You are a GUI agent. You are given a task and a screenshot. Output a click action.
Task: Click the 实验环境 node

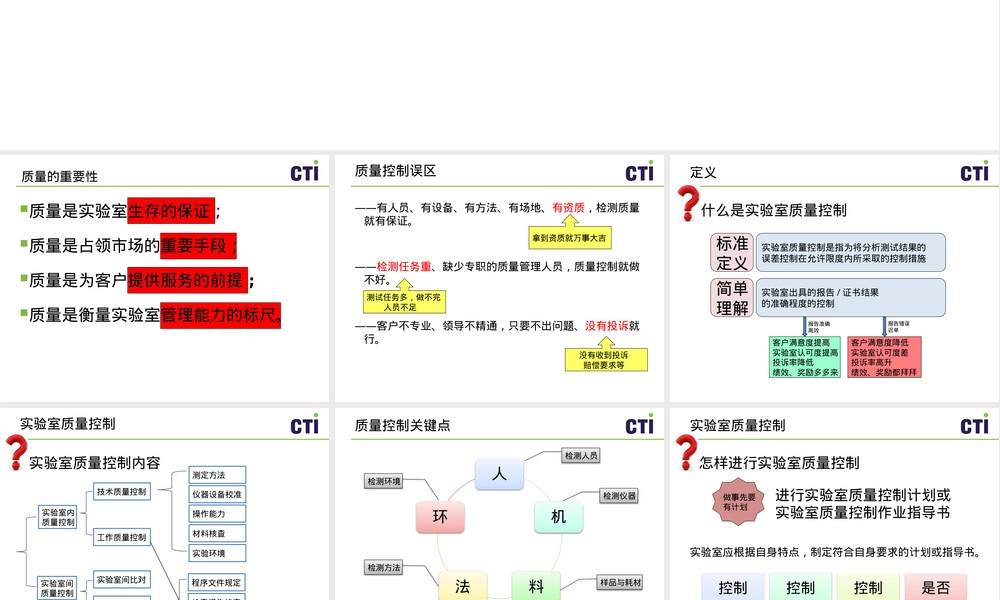point(217,553)
